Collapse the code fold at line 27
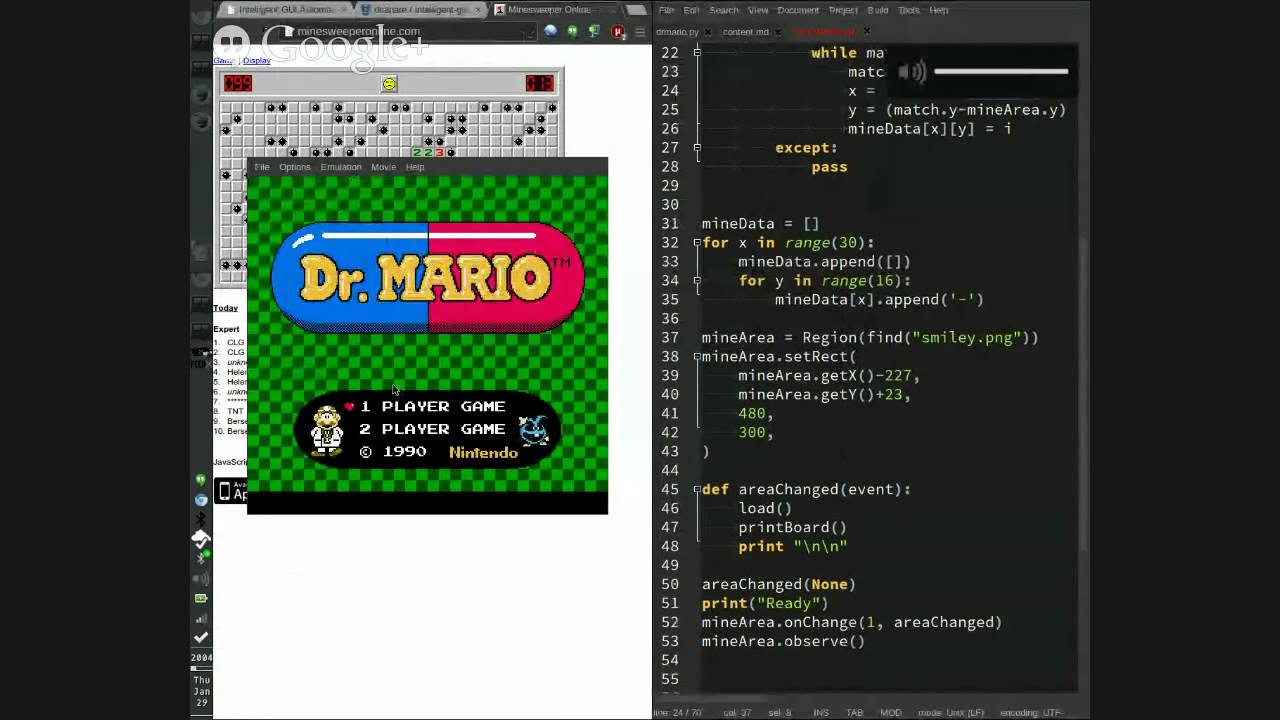Screen dimensions: 1280x720 pyautogui.click(x=697, y=147)
